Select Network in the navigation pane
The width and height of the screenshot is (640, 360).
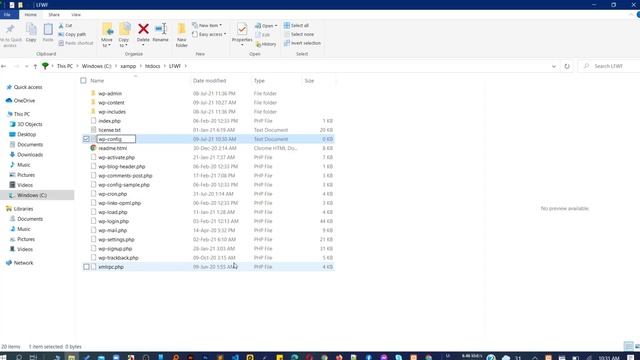[23, 263]
